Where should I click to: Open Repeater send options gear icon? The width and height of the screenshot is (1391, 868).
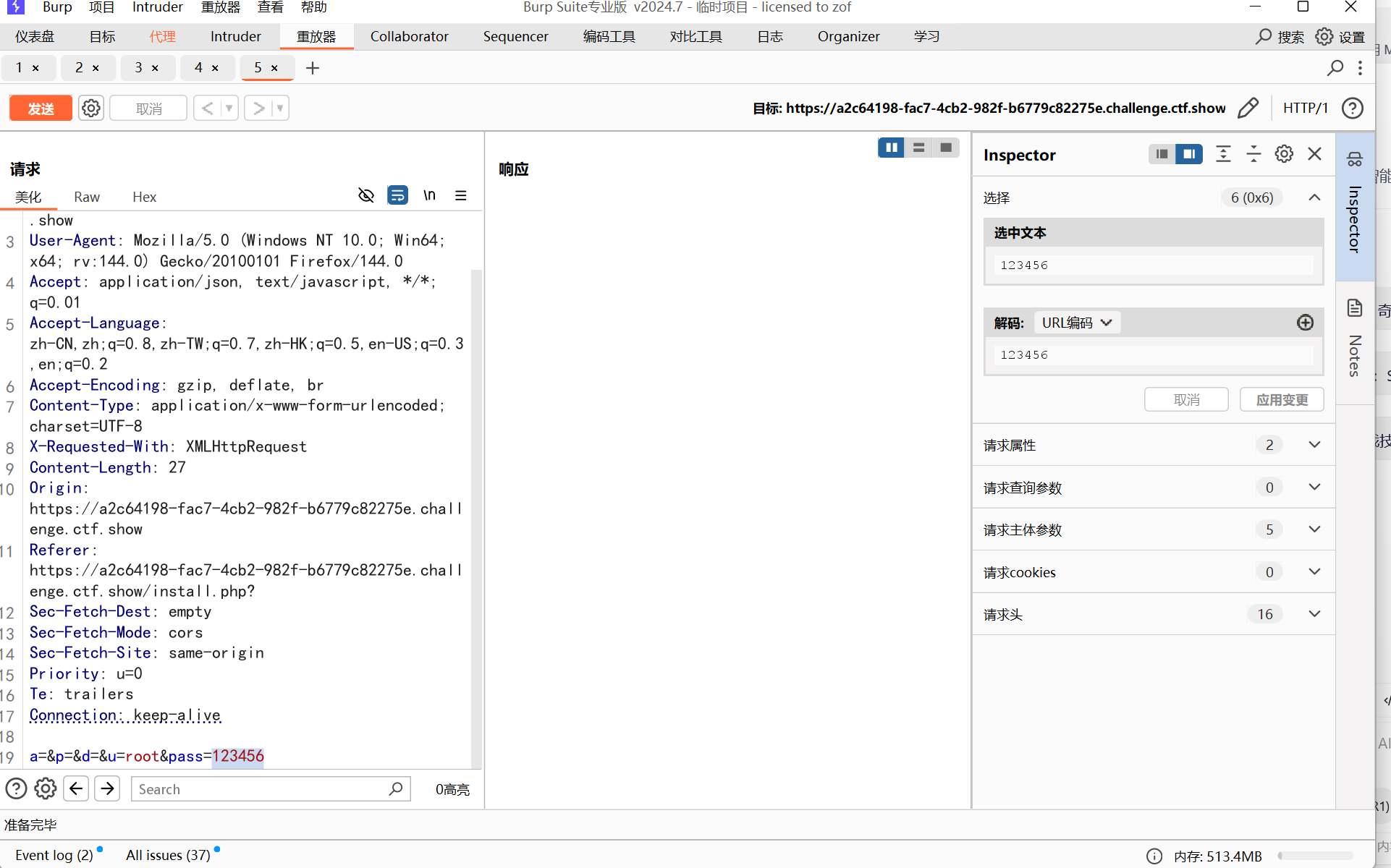pyautogui.click(x=91, y=109)
